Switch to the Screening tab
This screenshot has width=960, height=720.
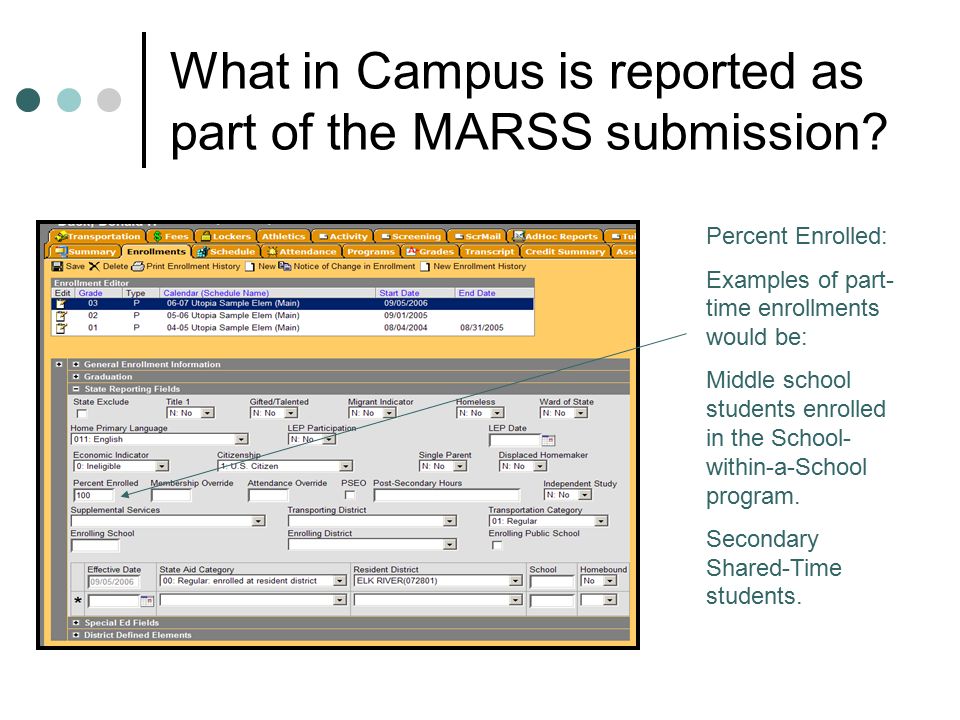410,236
